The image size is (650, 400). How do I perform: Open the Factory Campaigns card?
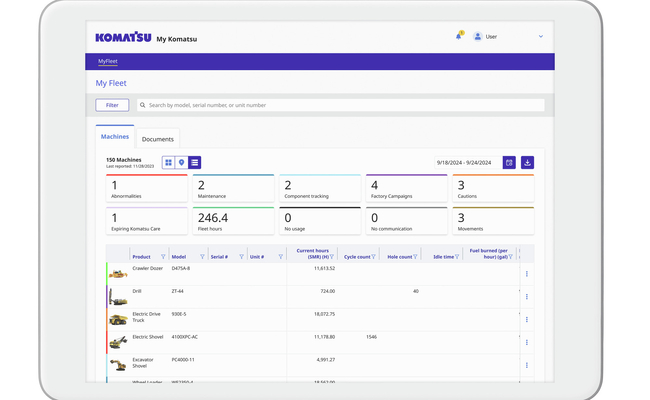pos(407,188)
